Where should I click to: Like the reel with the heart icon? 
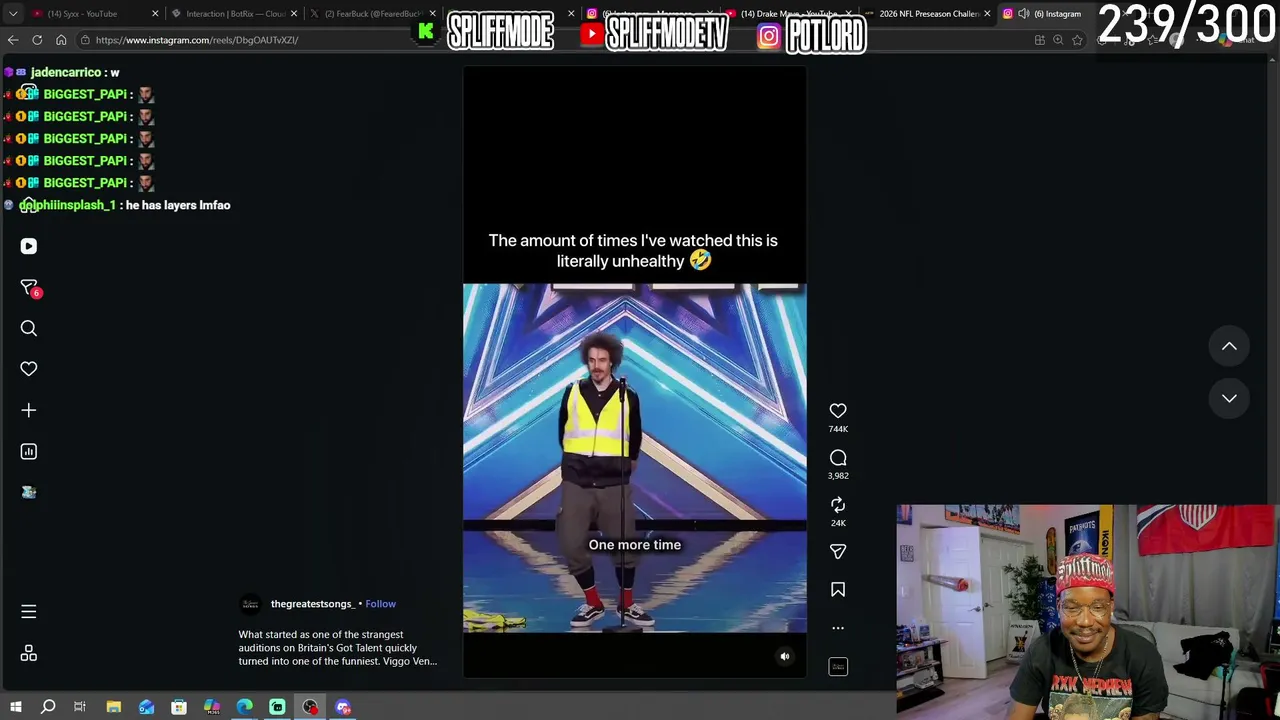pos(838,411)
